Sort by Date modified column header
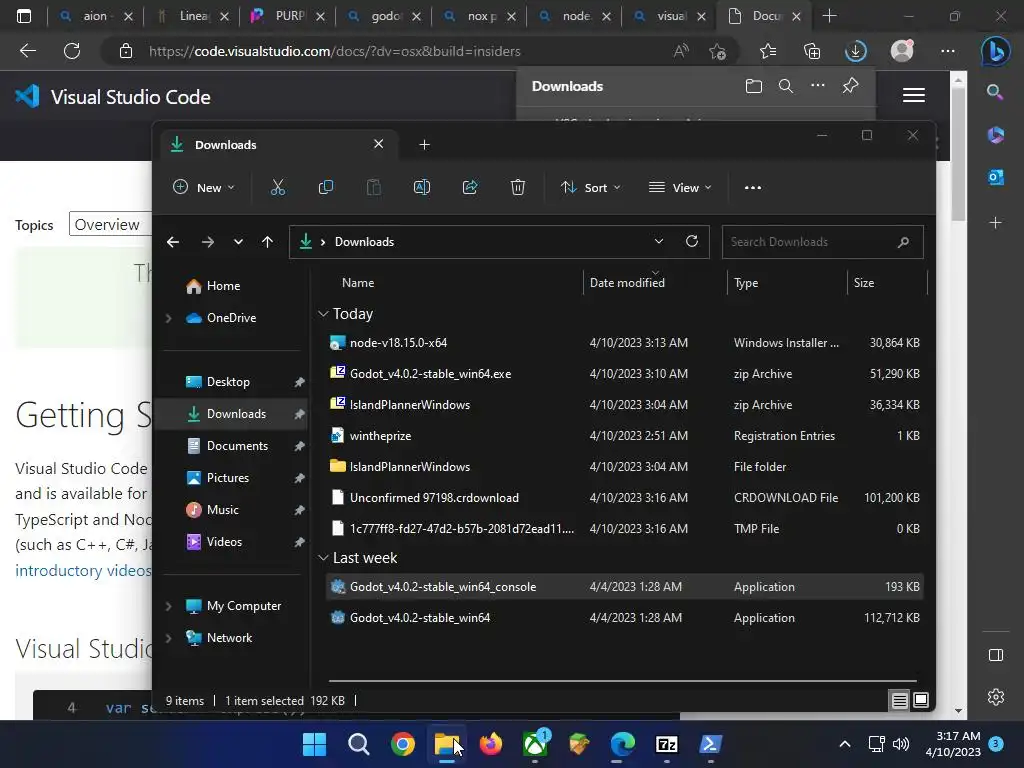 click(x=627, y=283)
